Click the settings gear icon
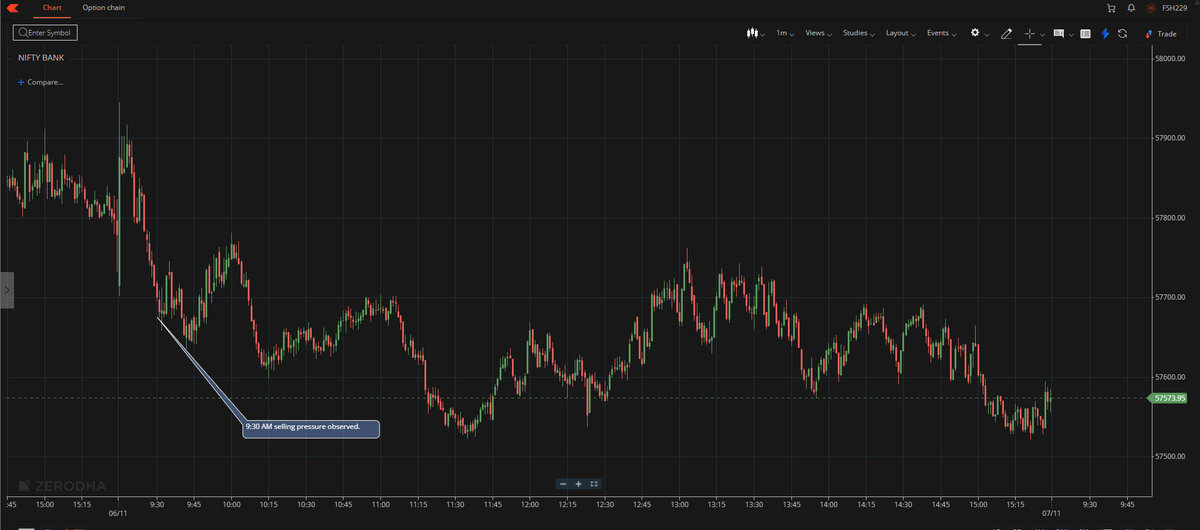The height and width of the screenshot is (530, 1200). (x=975, y=33)
